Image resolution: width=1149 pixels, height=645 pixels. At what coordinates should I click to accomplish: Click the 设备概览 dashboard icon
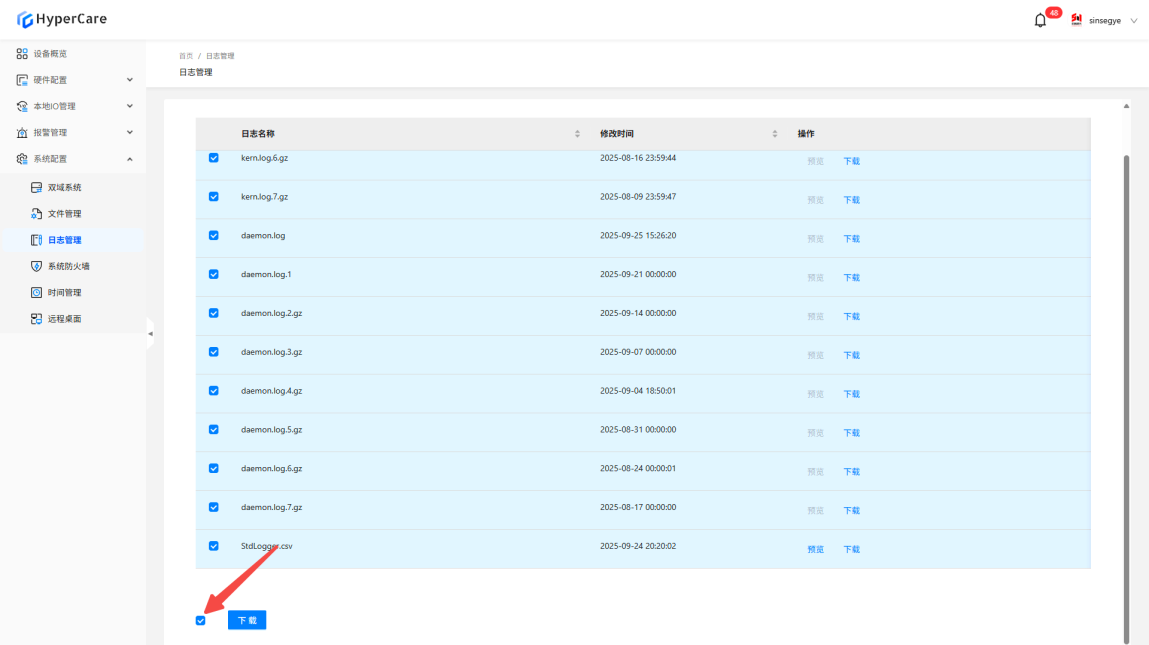pos(22,54)
